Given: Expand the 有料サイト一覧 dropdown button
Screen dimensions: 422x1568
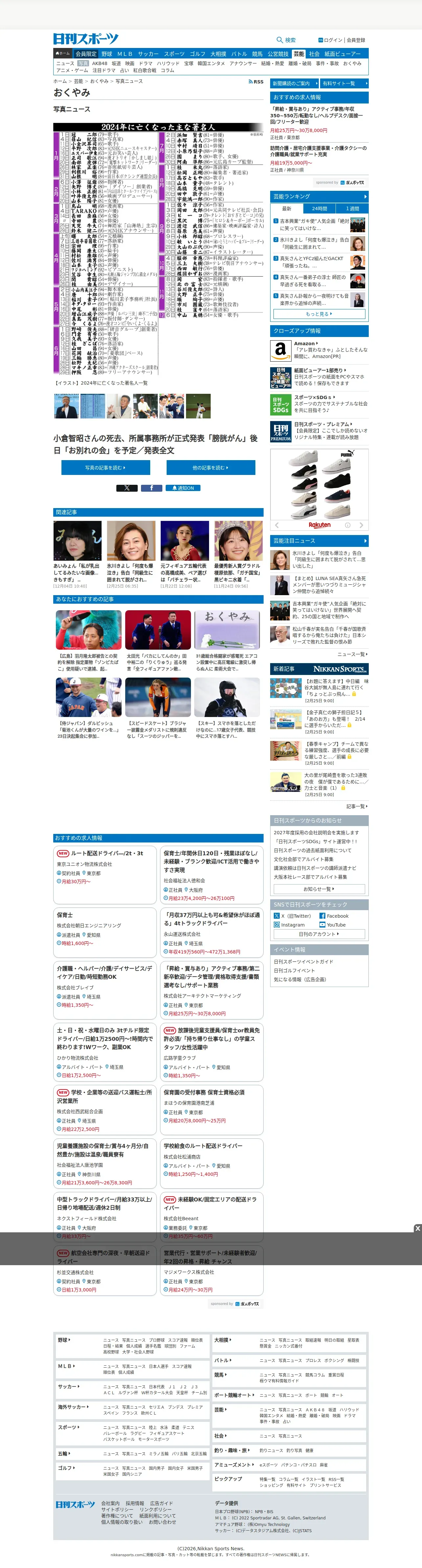Looking at the screenshot, I should point(344,83).
